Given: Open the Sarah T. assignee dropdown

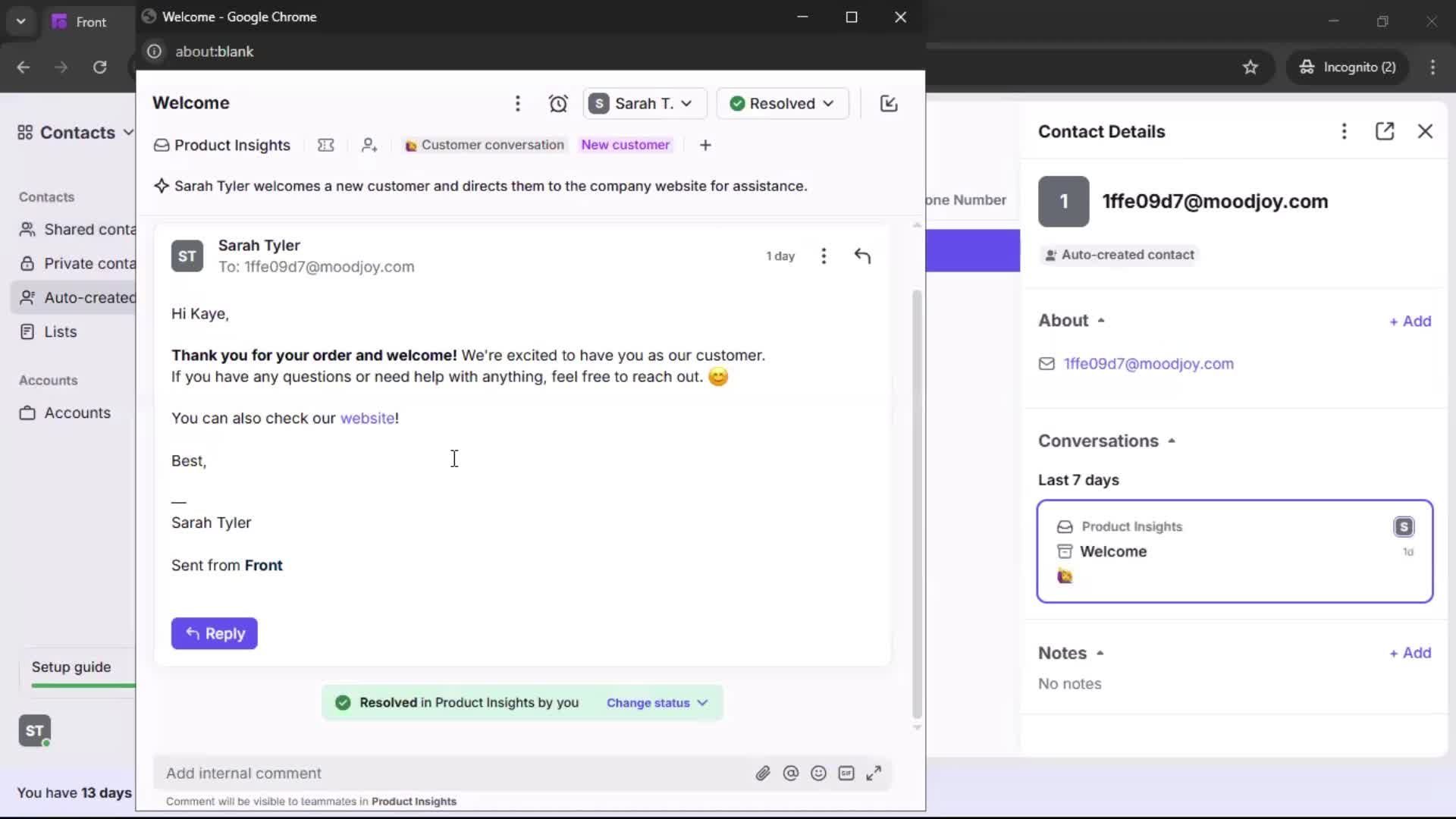Looking at the screenshot, I should [x=644, y=103].
